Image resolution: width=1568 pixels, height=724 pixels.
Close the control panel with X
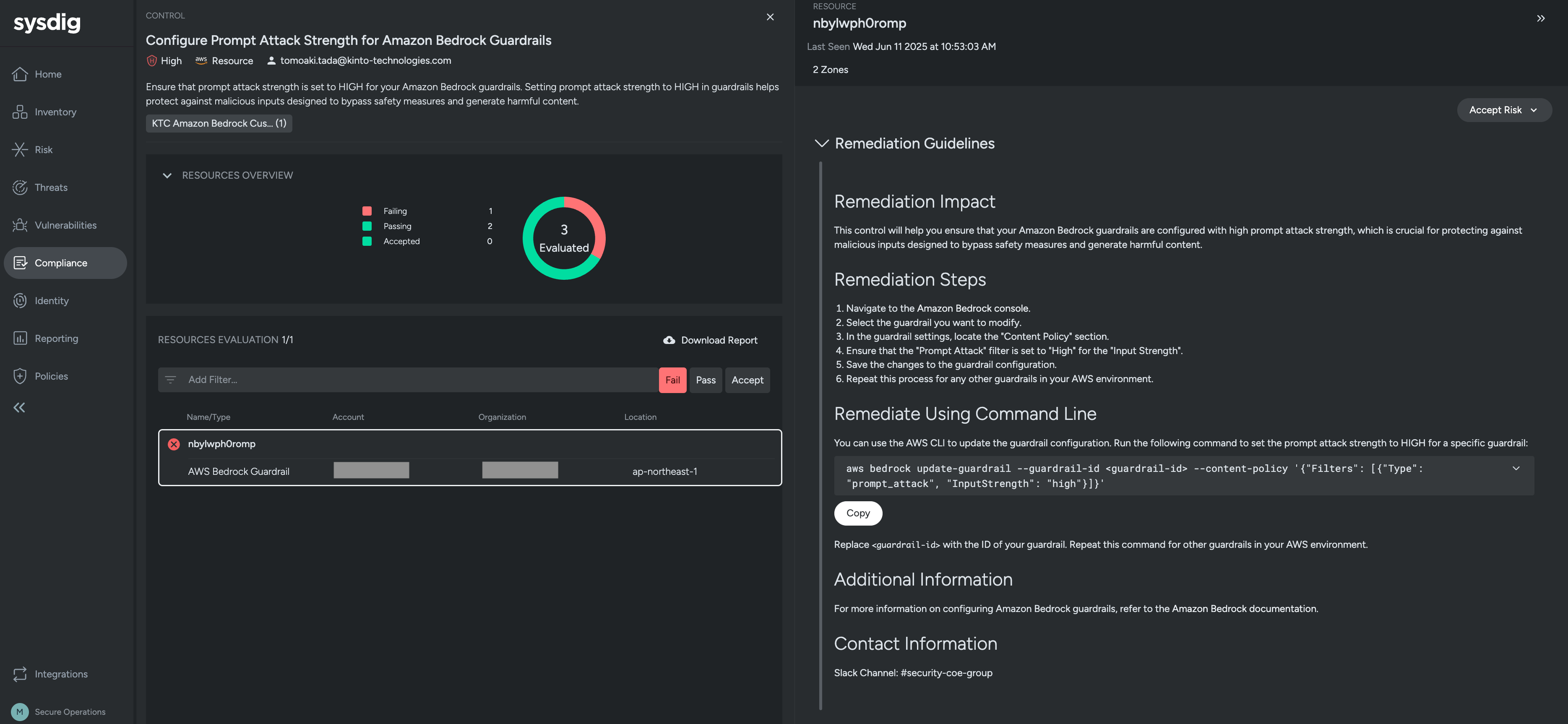(770, 17)
